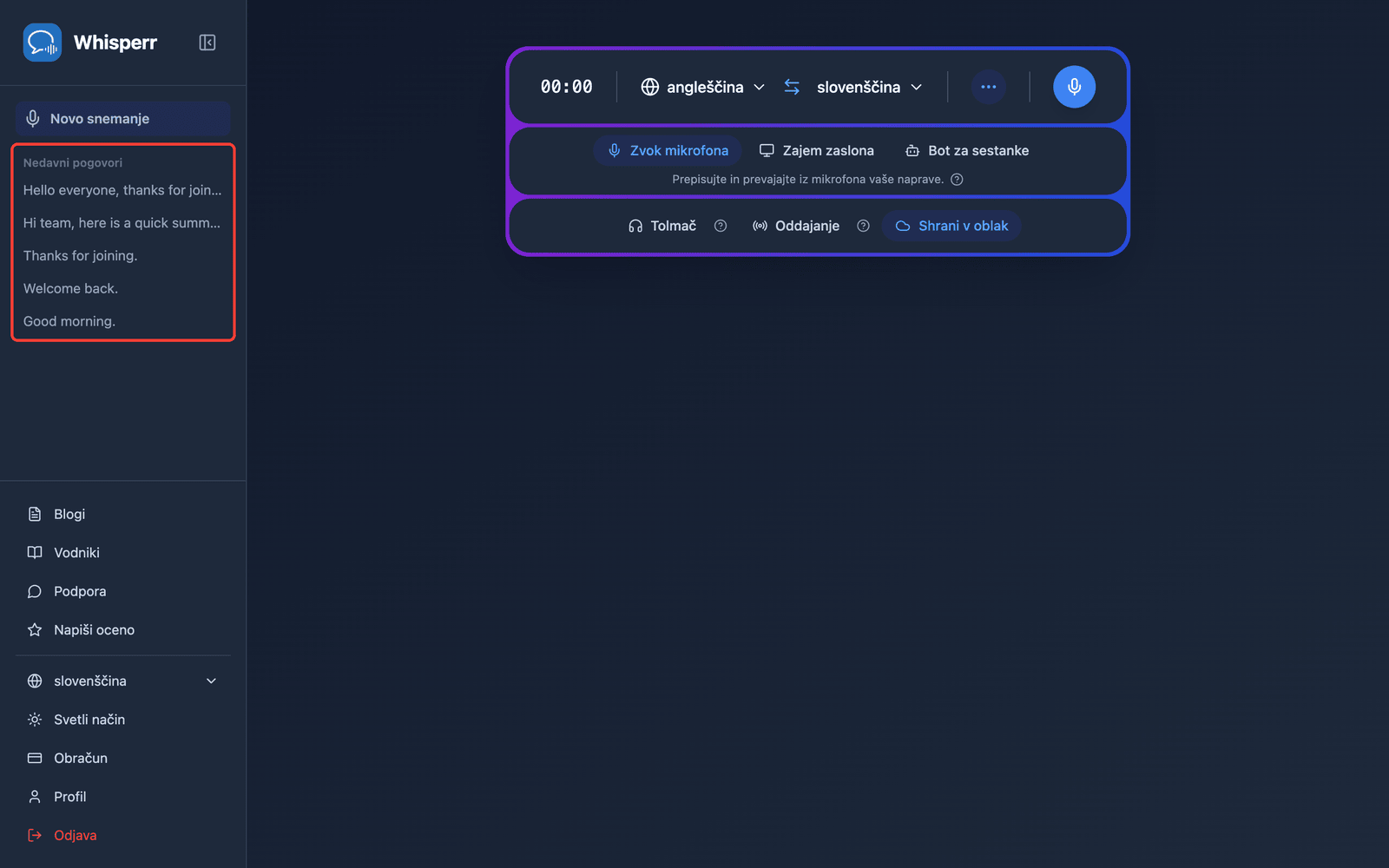The width and height of the screenshot is (1389, 868).
Task: Open the angleščina source language dropdown
Action: coord(703,87)
